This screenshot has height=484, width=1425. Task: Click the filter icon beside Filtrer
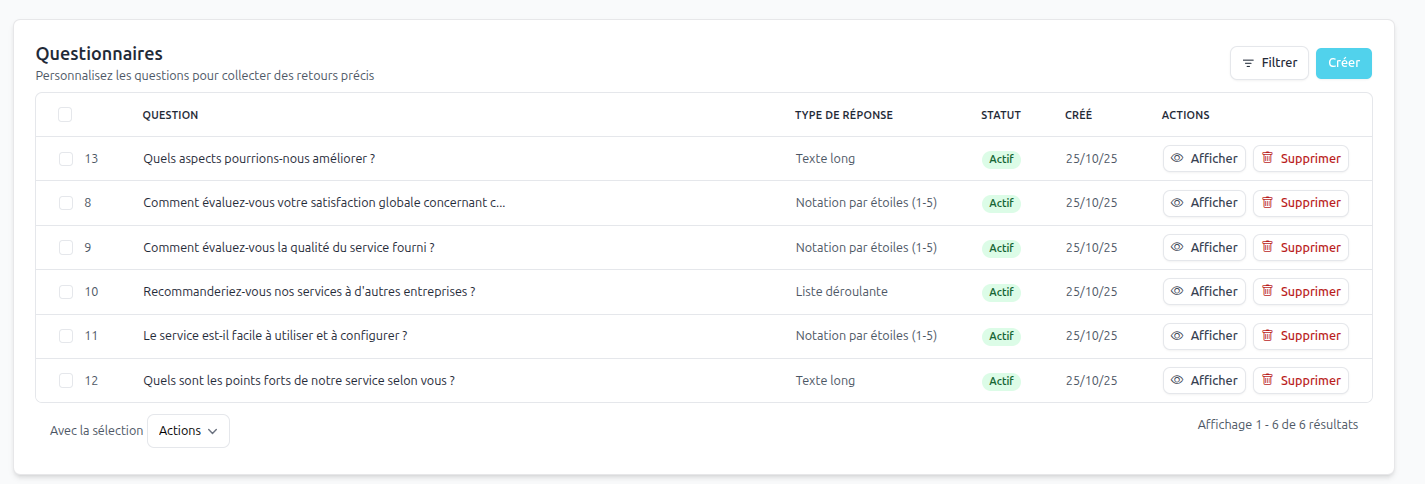pyautogui.click(x=1248, y=63)
